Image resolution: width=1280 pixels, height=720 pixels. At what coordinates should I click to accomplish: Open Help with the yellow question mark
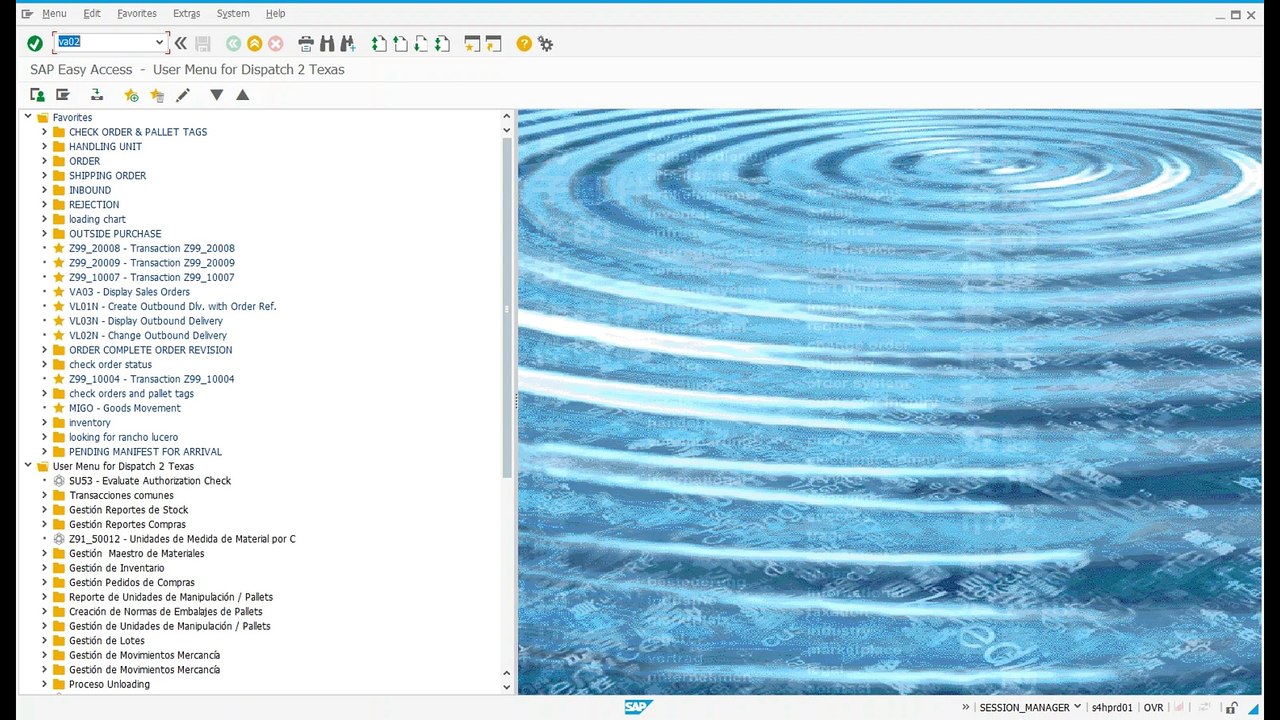tap(524, 43)
